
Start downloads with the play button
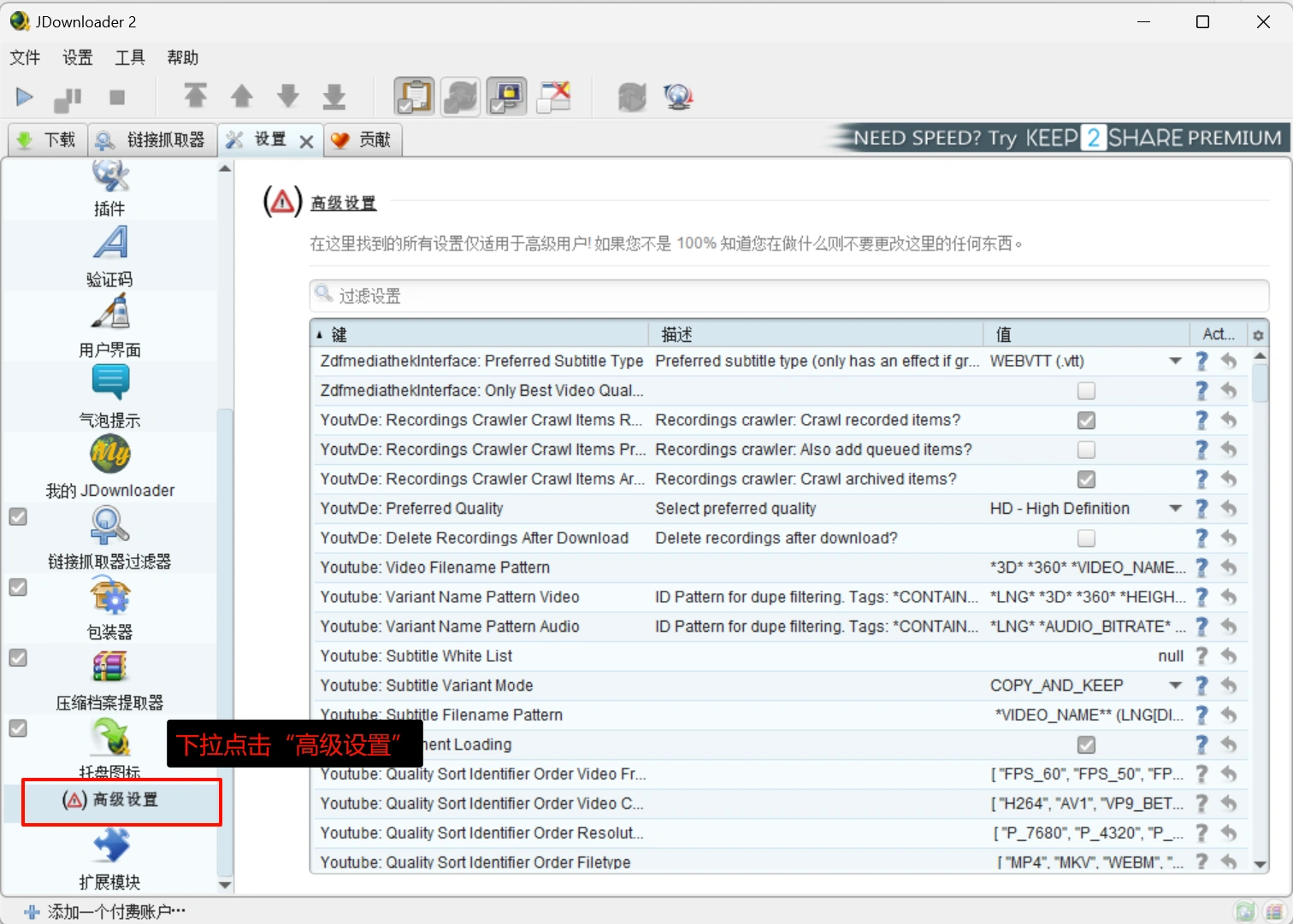(25, 97)
